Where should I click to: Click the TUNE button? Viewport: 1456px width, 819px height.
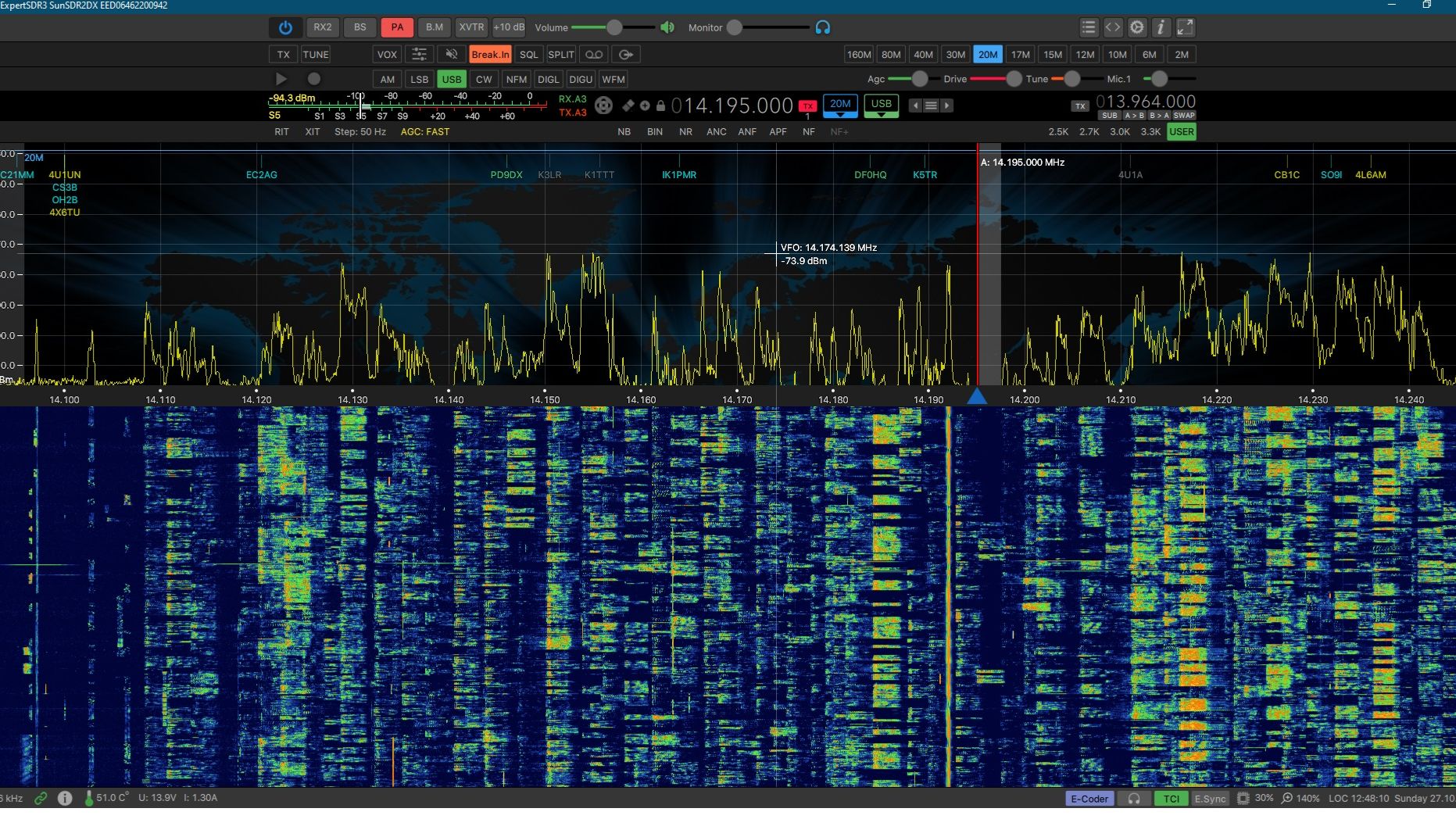tap(316, 55)
